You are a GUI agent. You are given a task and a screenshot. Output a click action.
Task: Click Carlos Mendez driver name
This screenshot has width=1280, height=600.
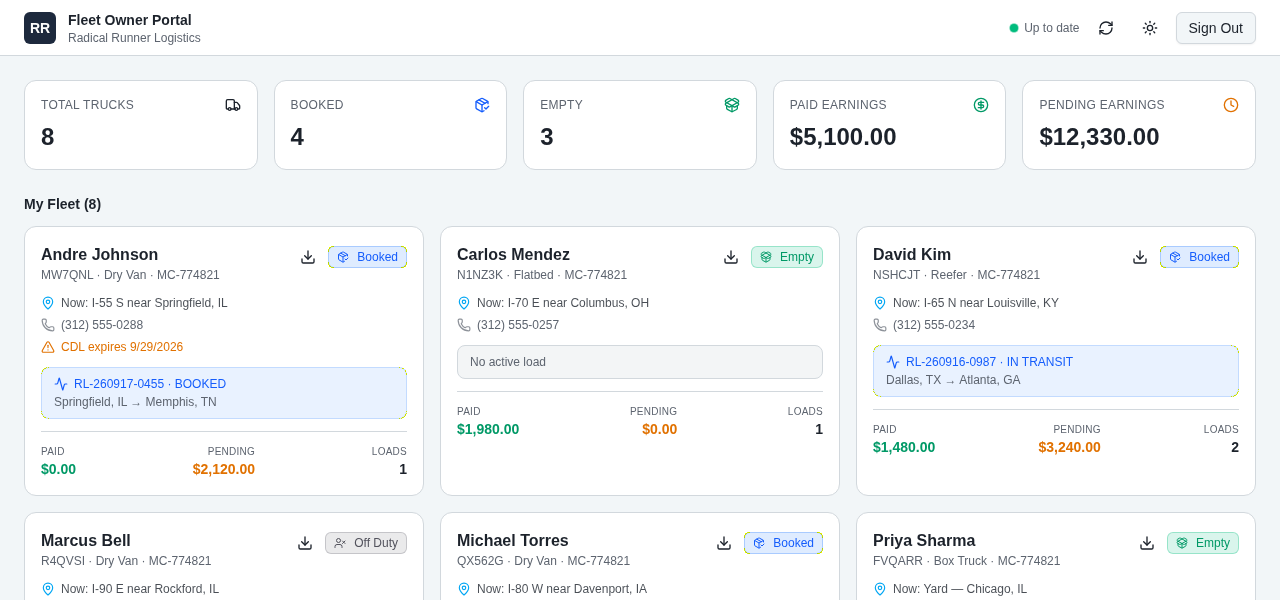513,255
